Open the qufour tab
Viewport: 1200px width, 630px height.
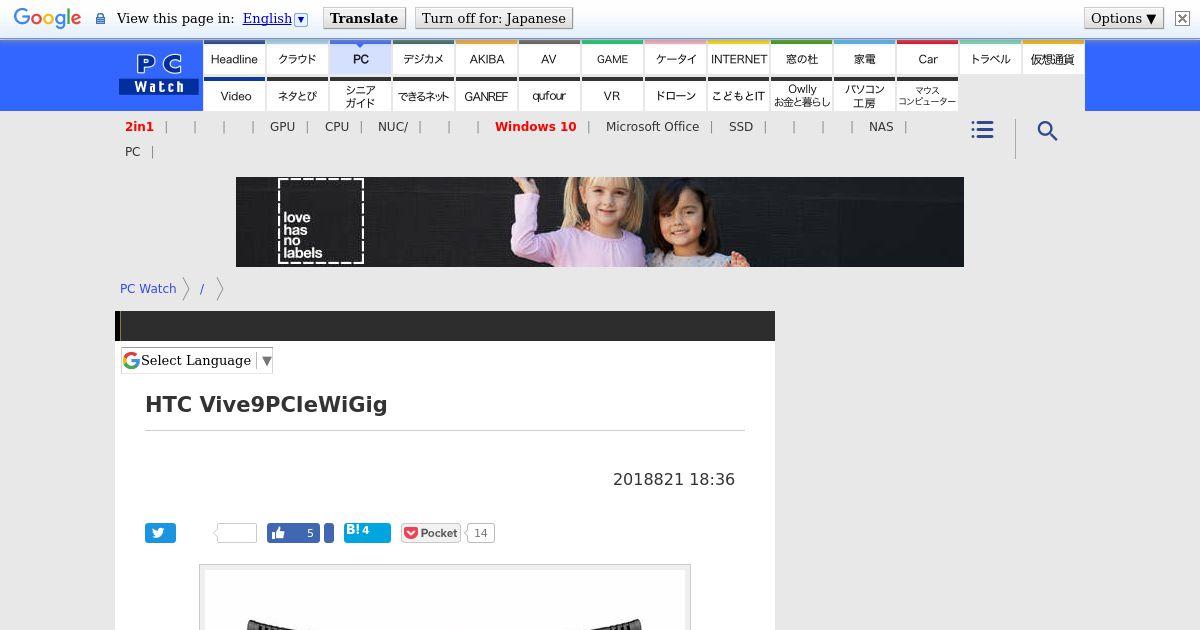coord(549,95)
